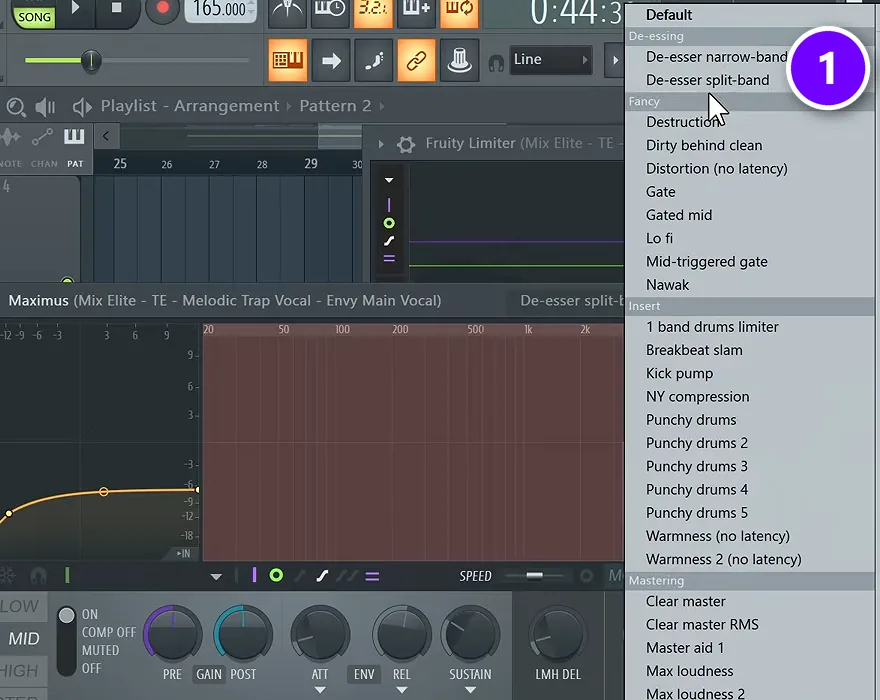The width and height of the screenshot is (880, 700).
Task: Open the dropdown arrow under ATT
Action: 320,690
